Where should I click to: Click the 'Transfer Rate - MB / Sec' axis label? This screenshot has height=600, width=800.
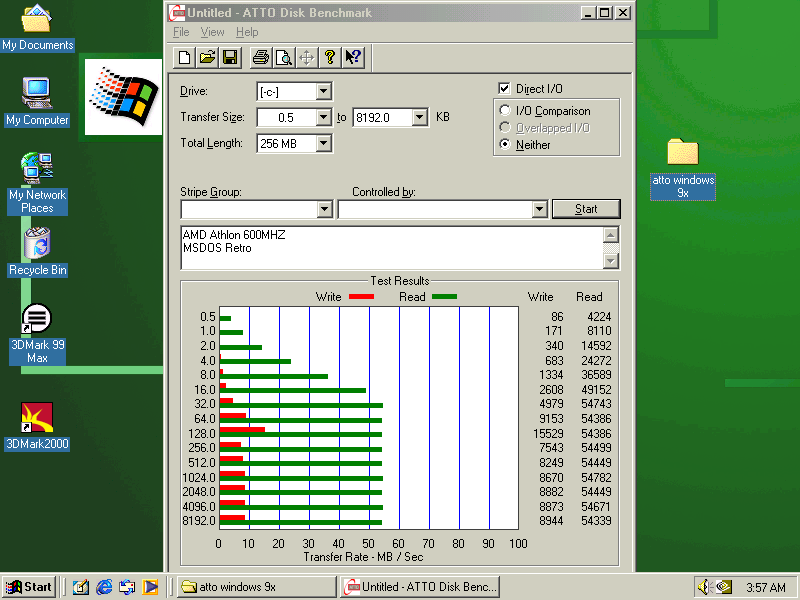tap(363, 557)
